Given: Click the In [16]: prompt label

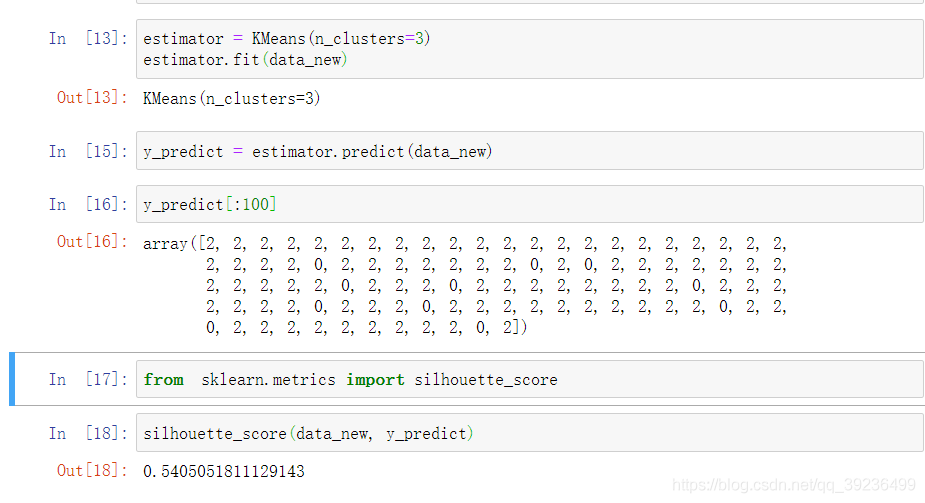Looking at the screenshot, I should (88, 205).
